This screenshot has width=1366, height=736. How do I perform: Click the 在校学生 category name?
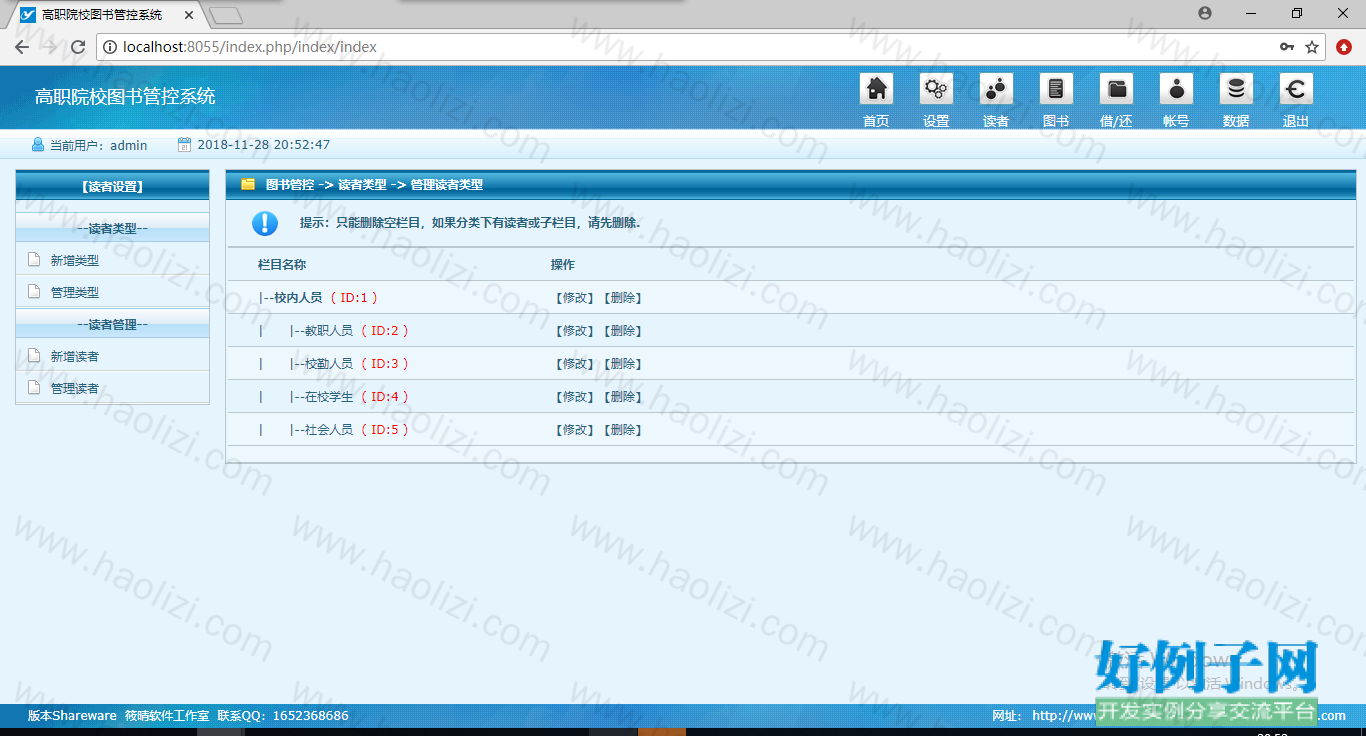point(329,397)
